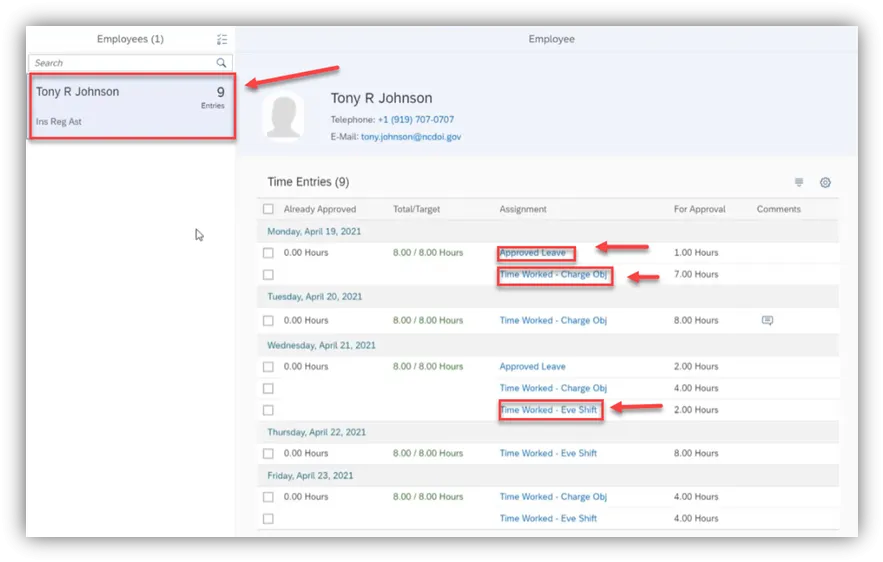Tick the Thursday April 22 entry checkbox

268,454
